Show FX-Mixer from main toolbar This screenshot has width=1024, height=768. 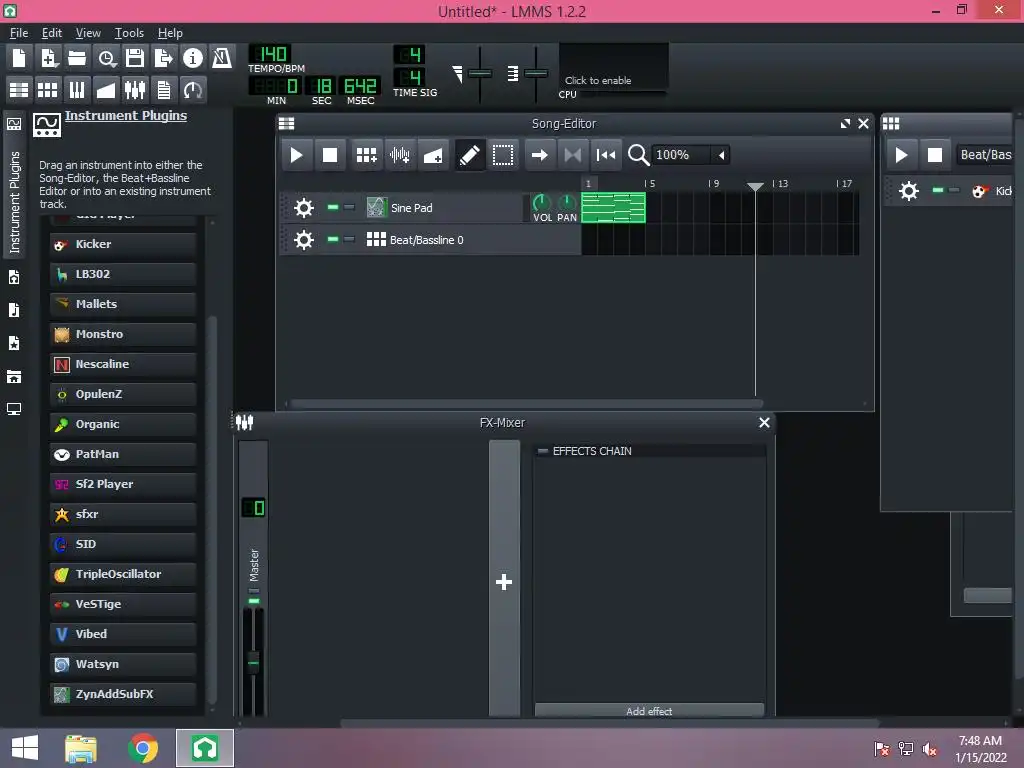[x=135, y=89]
